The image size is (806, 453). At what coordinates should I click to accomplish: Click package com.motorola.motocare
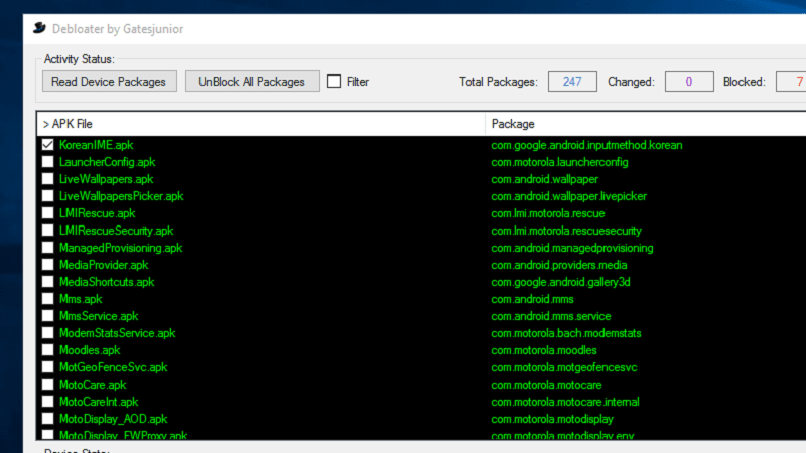546,385
